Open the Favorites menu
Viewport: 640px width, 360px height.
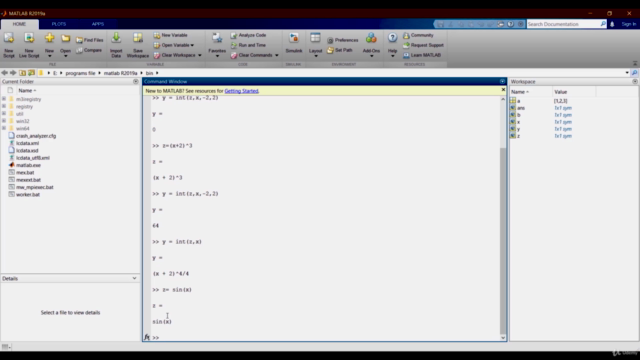coord(217,45)
